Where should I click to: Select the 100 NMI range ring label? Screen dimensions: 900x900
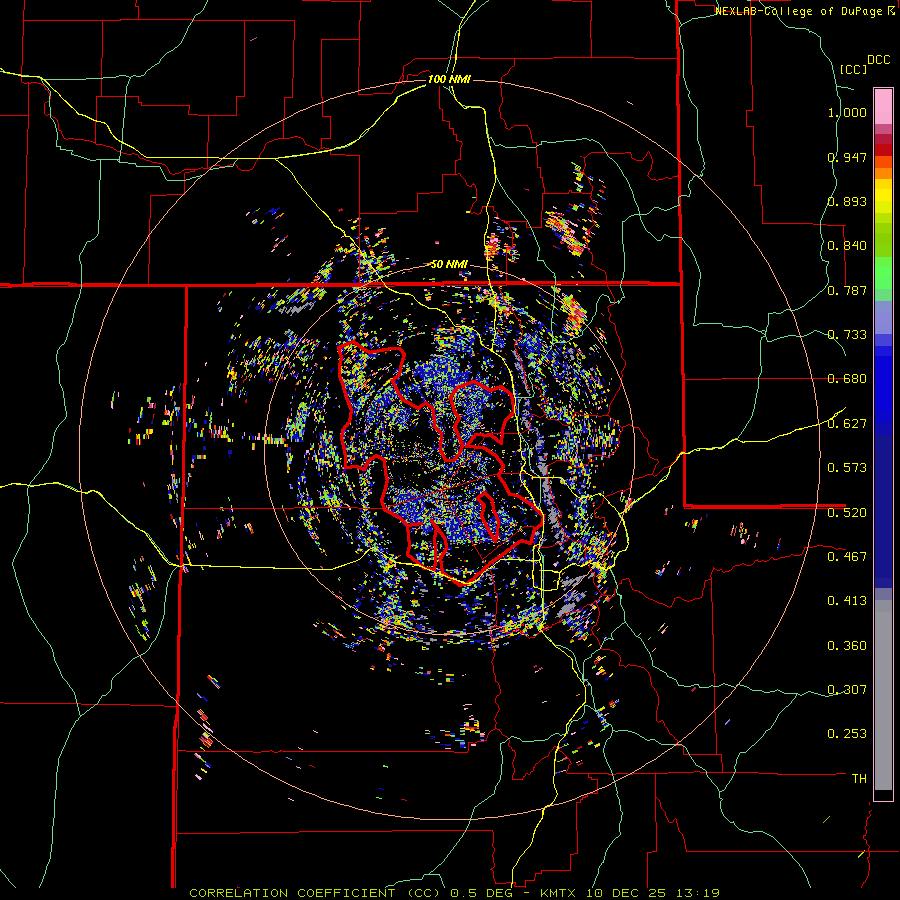click(449, 79)
